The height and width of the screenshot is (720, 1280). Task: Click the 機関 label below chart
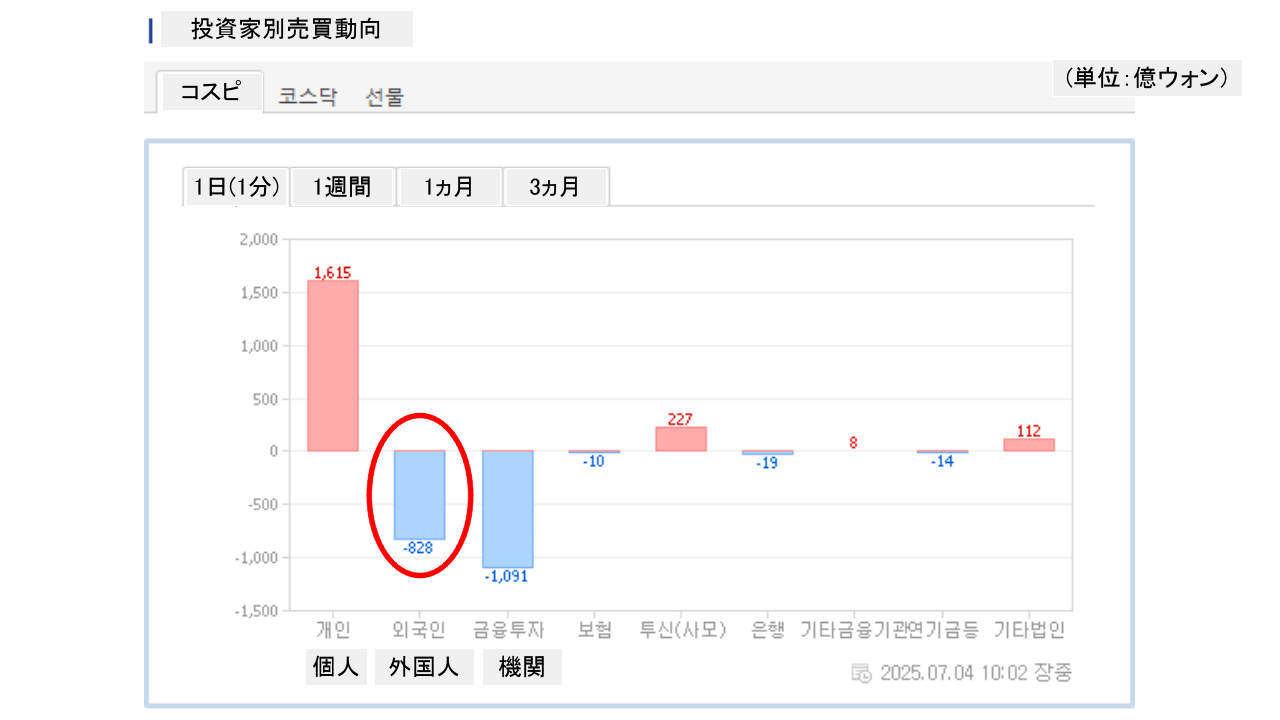[x=522, y=667]
